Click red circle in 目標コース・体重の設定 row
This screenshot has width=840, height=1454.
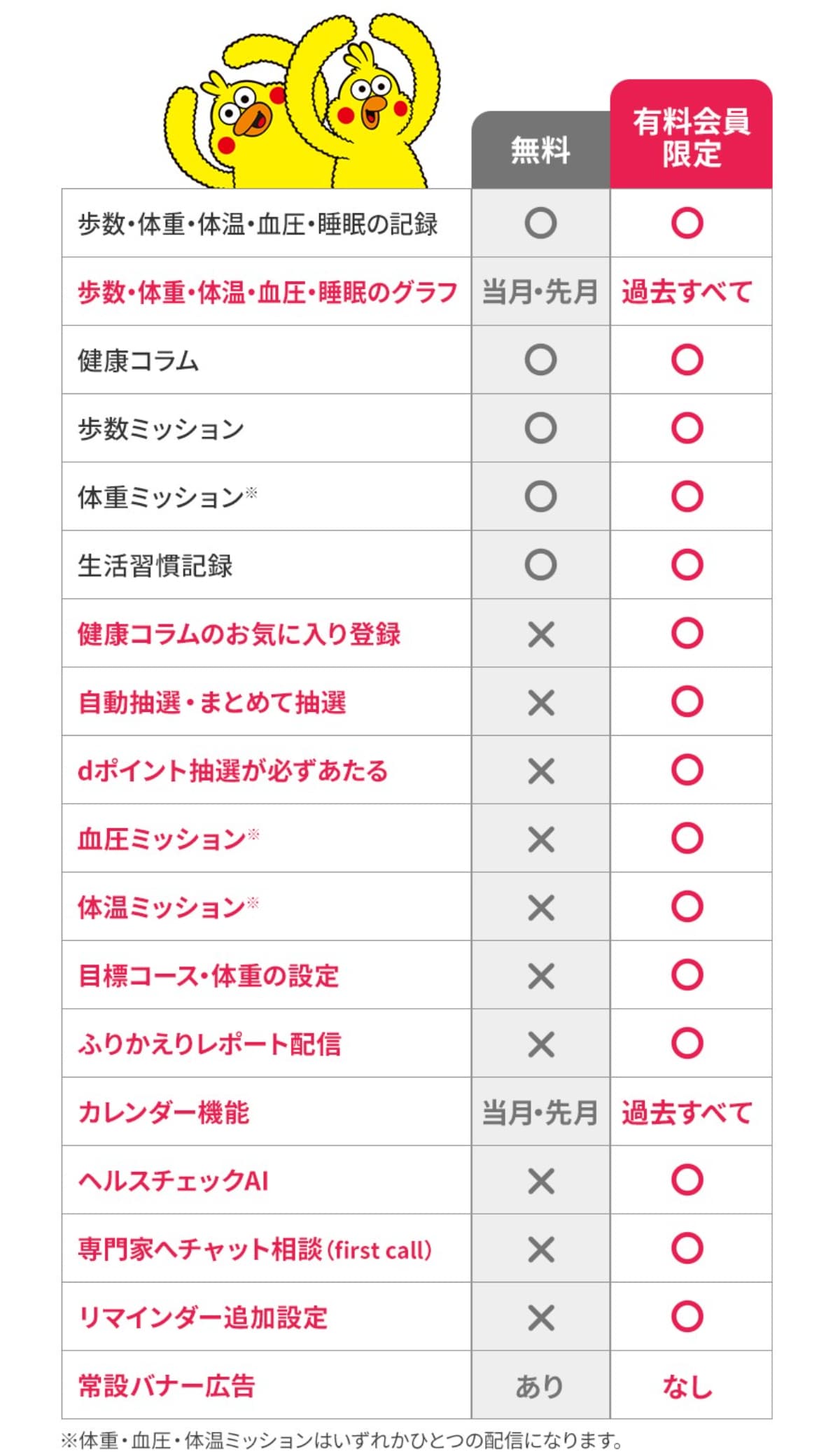(x=687, y=974)
